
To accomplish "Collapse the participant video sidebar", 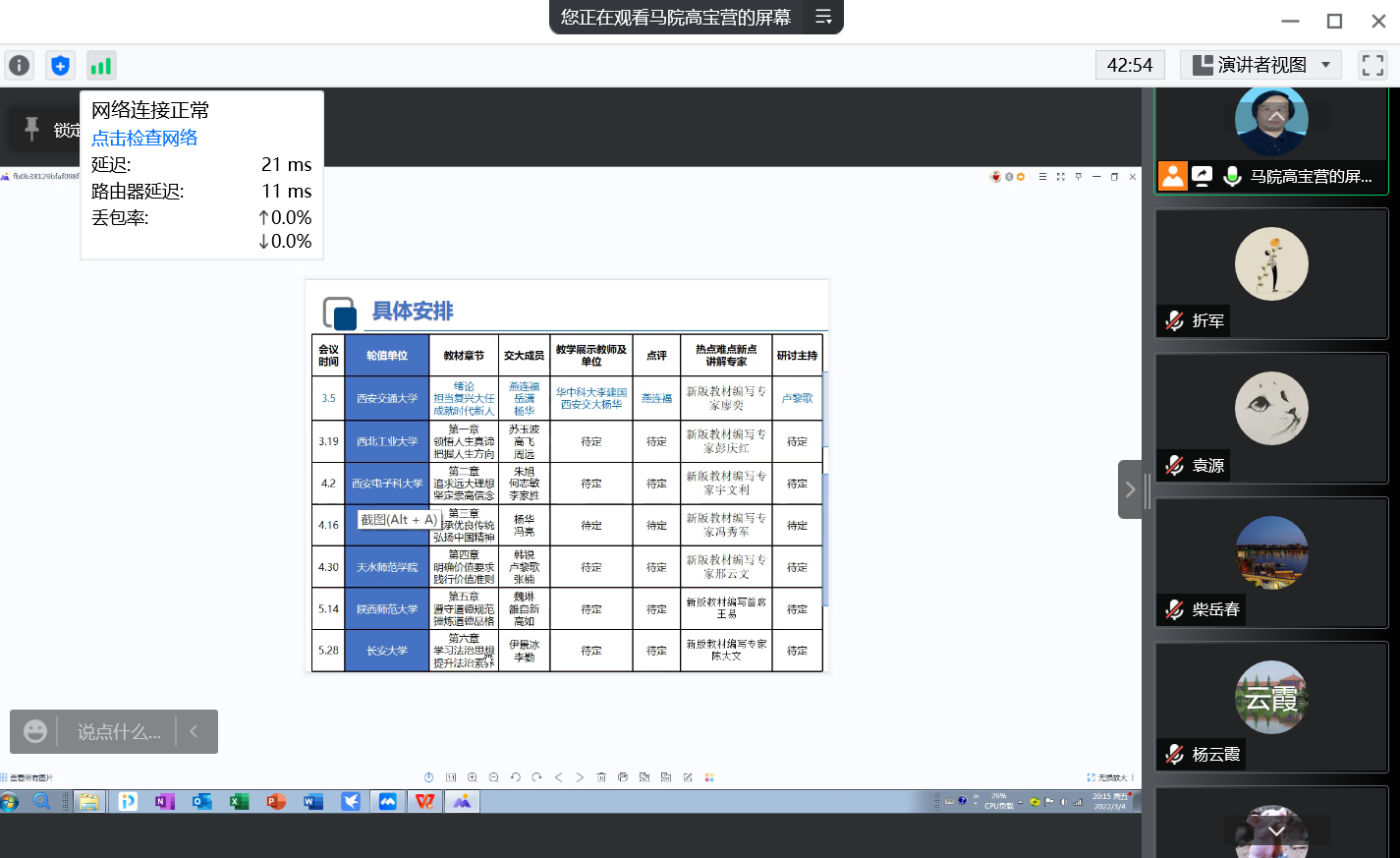I will [x=1130, y=489].
